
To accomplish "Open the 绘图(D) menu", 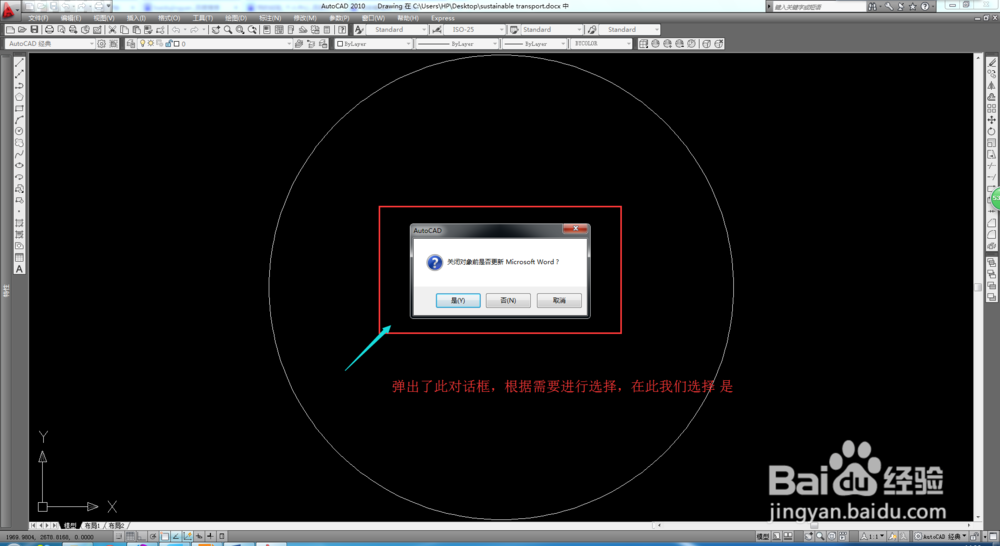I will click(236, 18).
